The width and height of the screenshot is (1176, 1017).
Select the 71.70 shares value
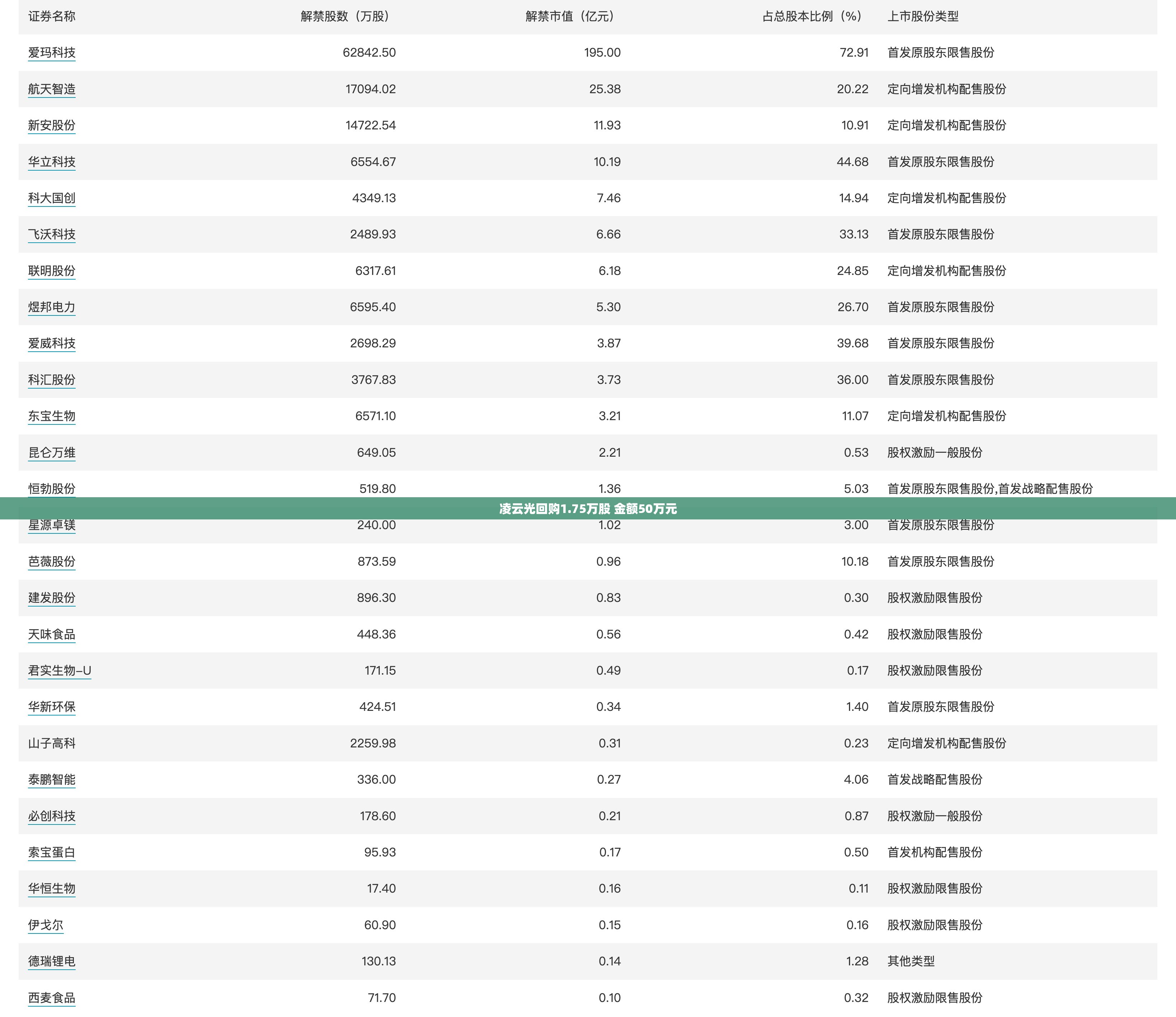pyautogui.click(x=382, y=997)
